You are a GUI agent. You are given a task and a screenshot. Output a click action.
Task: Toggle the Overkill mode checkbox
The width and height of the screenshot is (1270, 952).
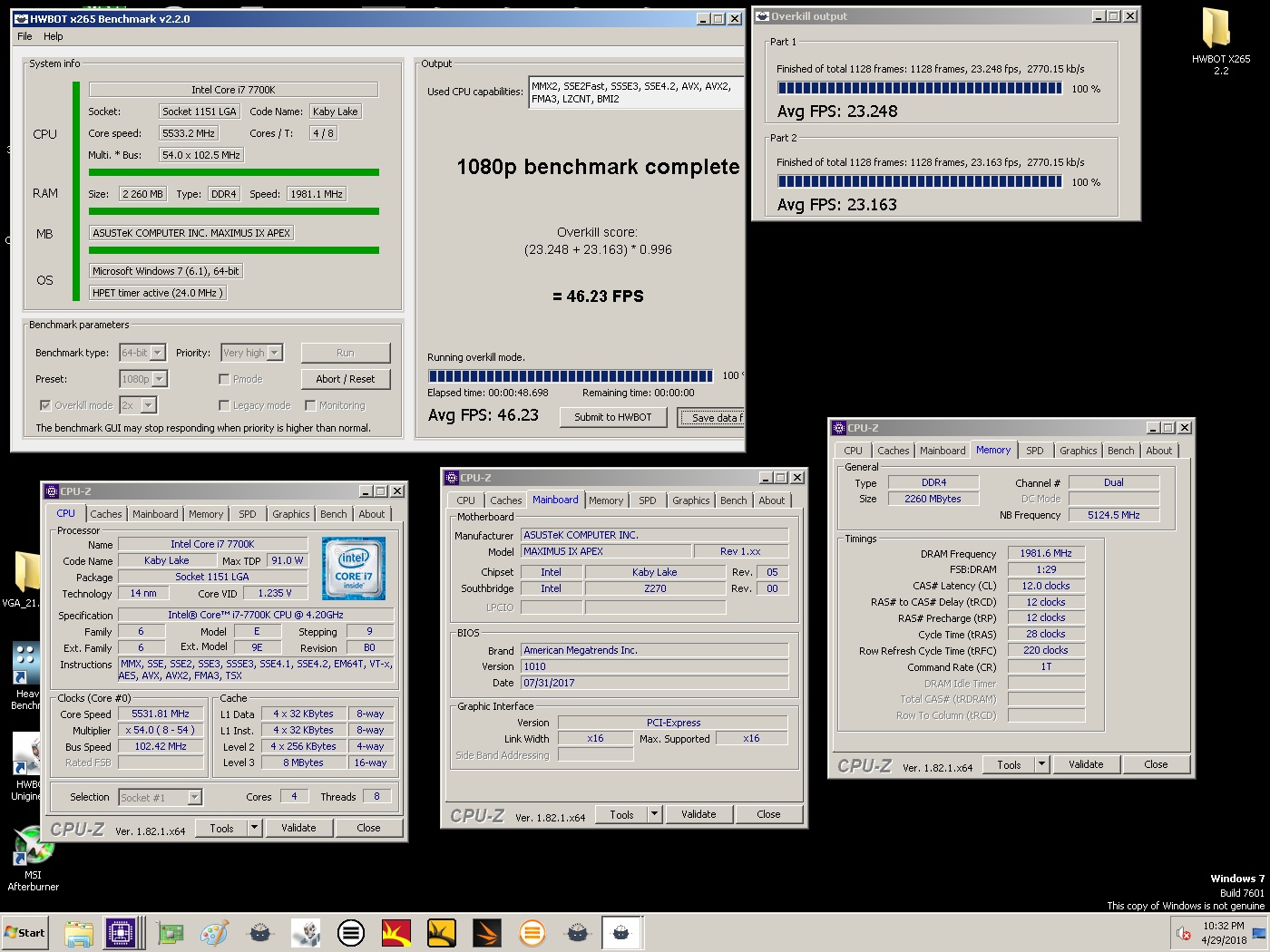pyautogui.click(x=45, y=405)
